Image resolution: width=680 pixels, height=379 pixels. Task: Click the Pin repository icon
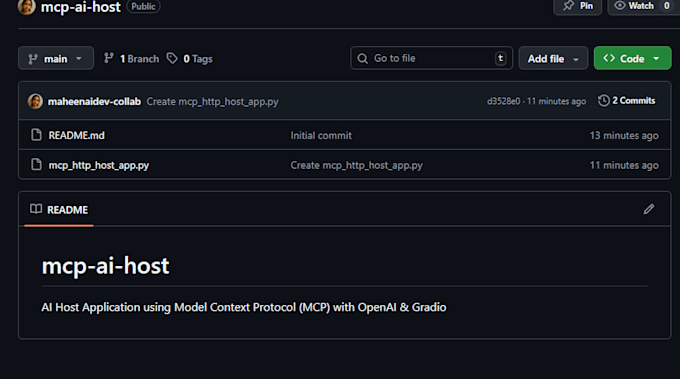(x=568, y=6)
